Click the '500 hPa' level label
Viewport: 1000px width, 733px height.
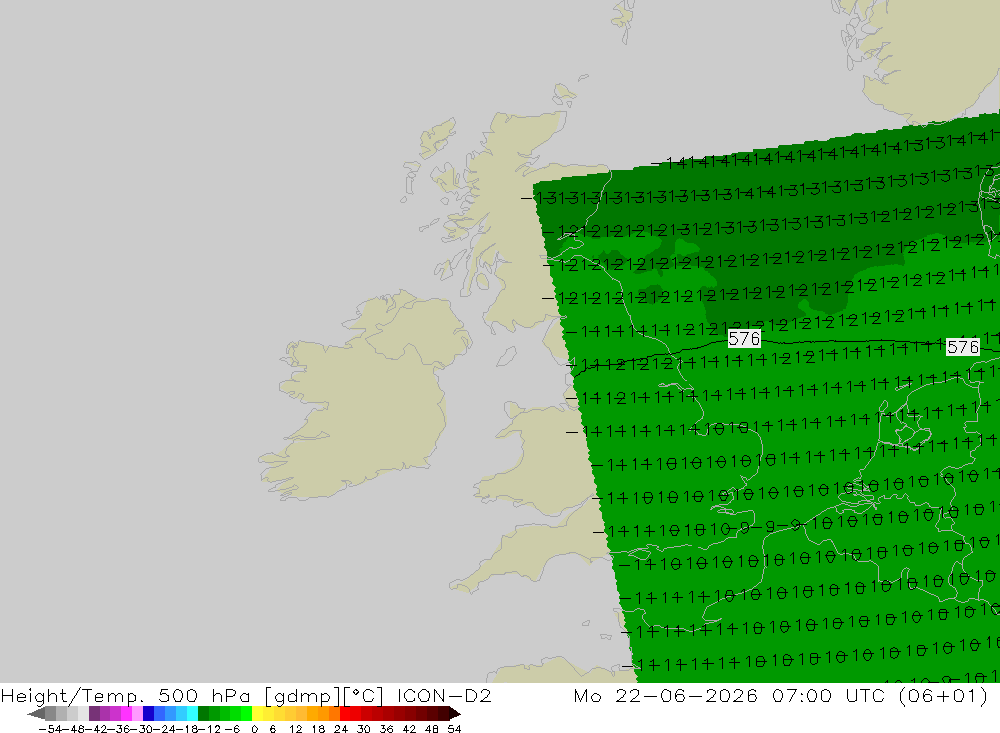coord(205,695)
